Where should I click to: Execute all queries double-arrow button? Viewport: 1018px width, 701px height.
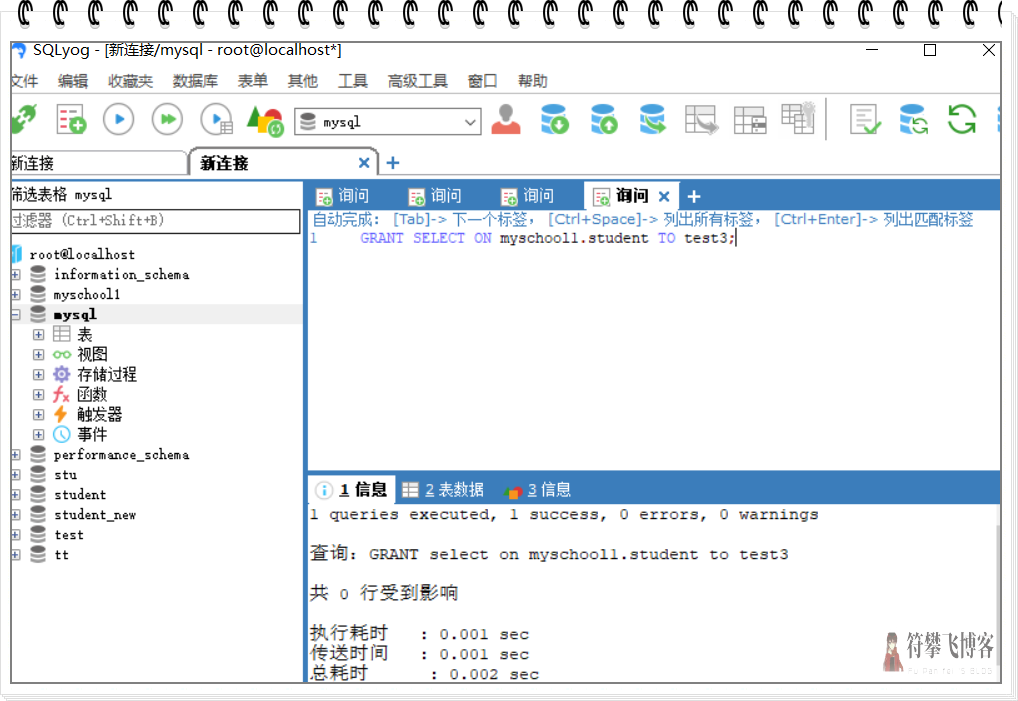coord(168,119)
